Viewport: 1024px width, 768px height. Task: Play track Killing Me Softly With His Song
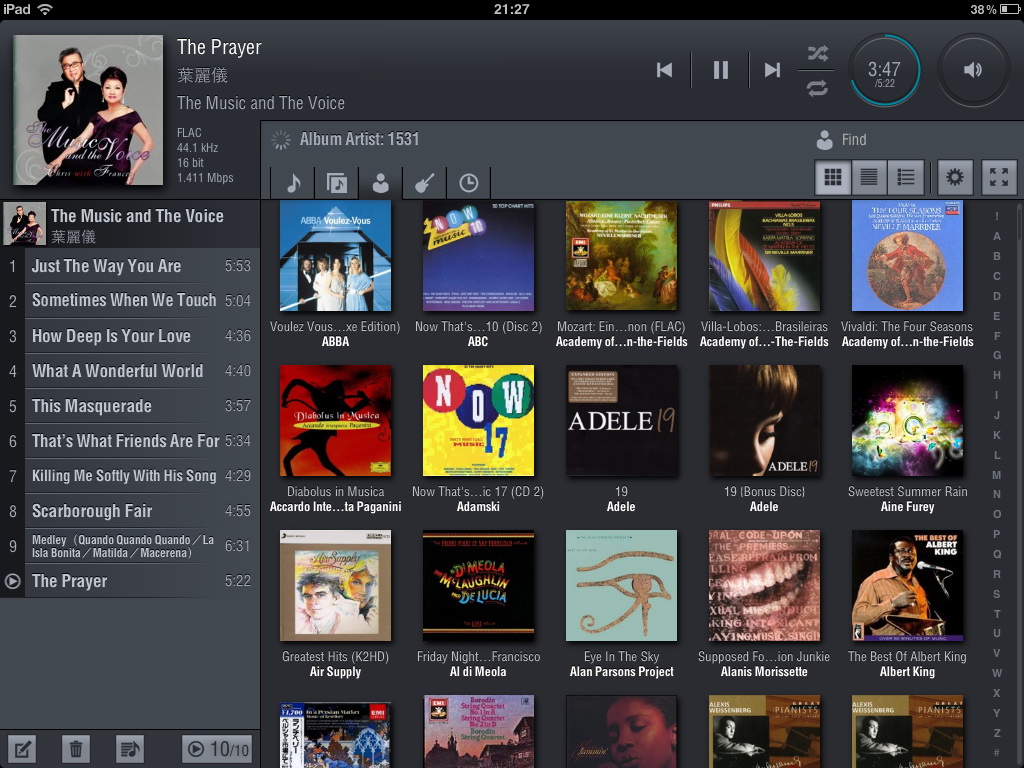click(x=130, y=475)
